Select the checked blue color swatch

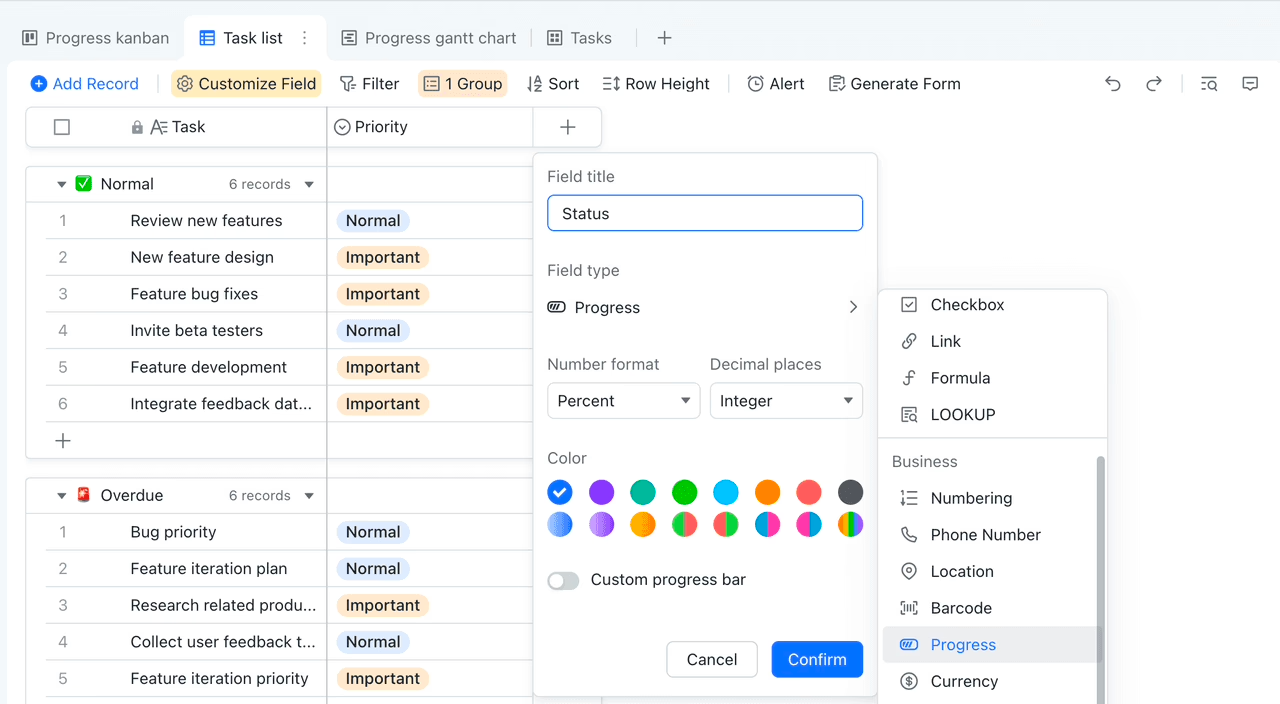tap(560, 492)
